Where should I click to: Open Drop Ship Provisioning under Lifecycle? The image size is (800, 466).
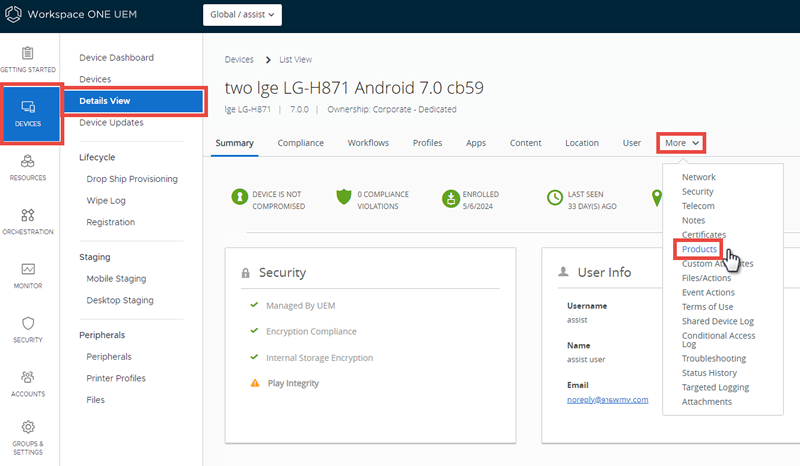coord(132,179)
